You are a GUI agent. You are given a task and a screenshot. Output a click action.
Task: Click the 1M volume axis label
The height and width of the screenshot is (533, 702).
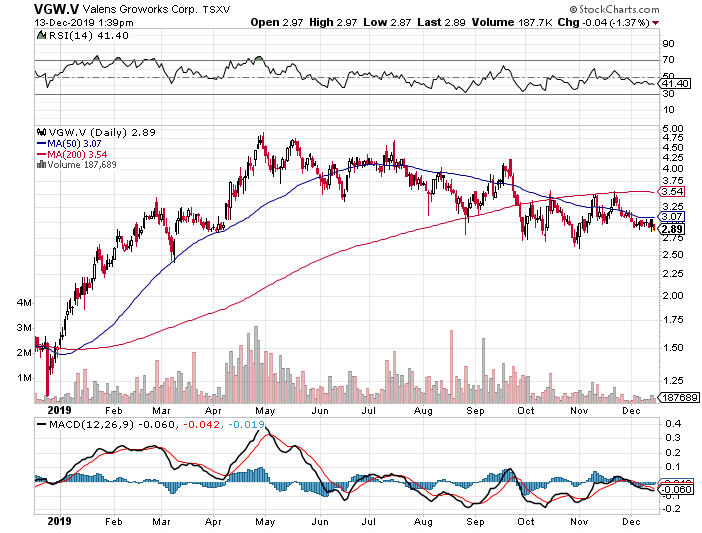click(x=25, y=378)
